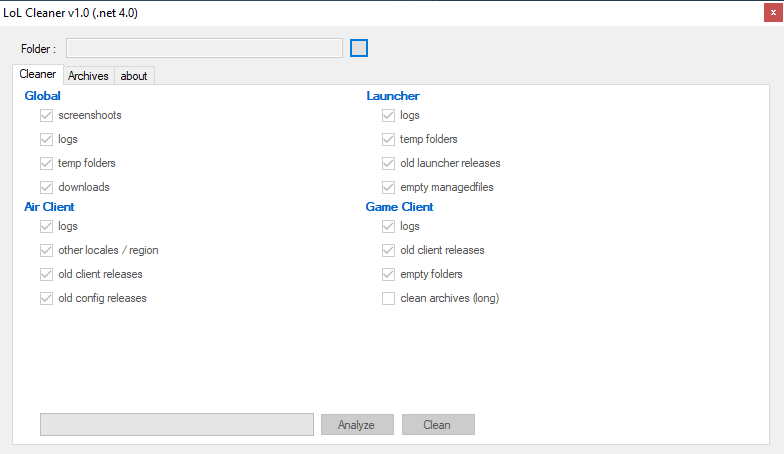The height and width of the screenshot is (454, 784).
Task: Open the Archives tab
Action: (88, 76)
